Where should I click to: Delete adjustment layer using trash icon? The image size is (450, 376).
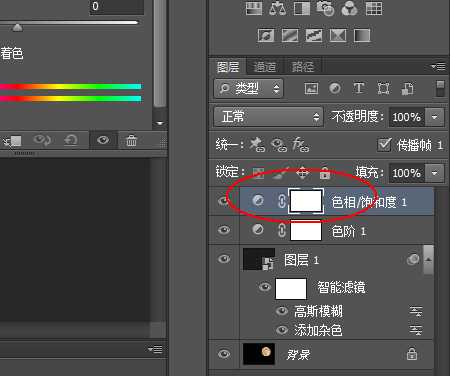(131, 140)
